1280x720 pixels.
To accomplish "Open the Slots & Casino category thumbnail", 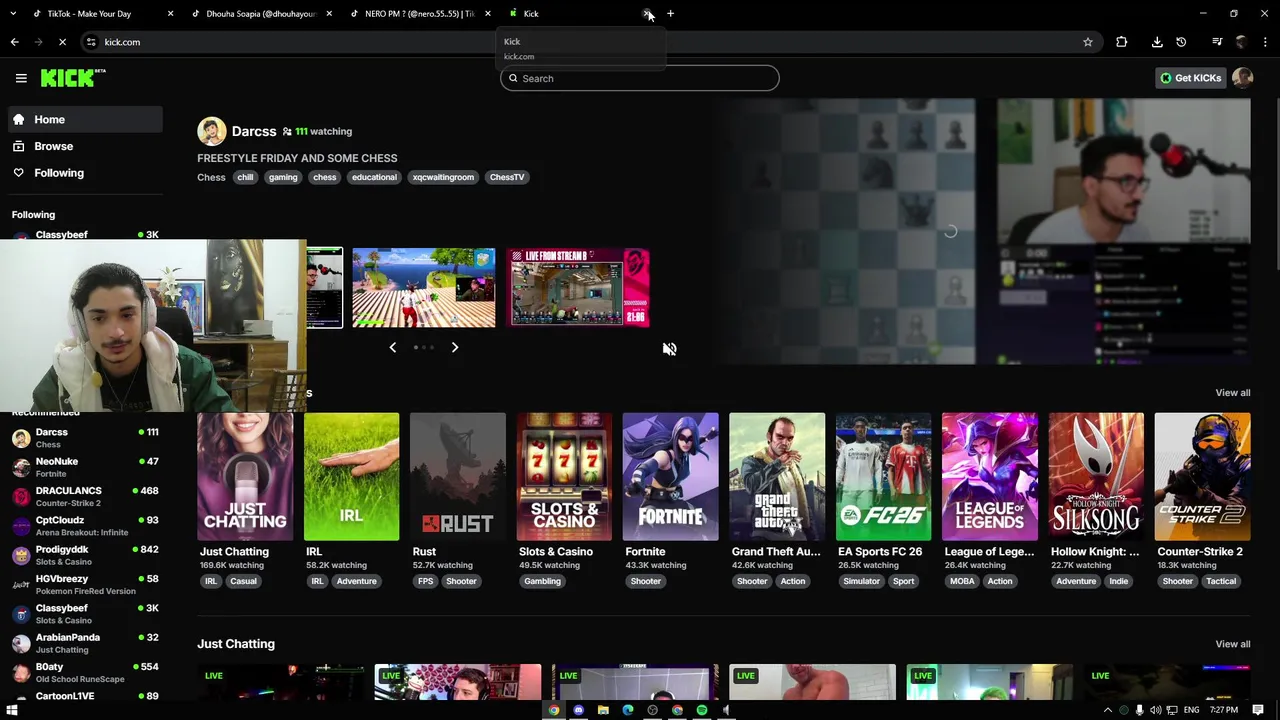I will pyautogui.click(x=564, y=477).
